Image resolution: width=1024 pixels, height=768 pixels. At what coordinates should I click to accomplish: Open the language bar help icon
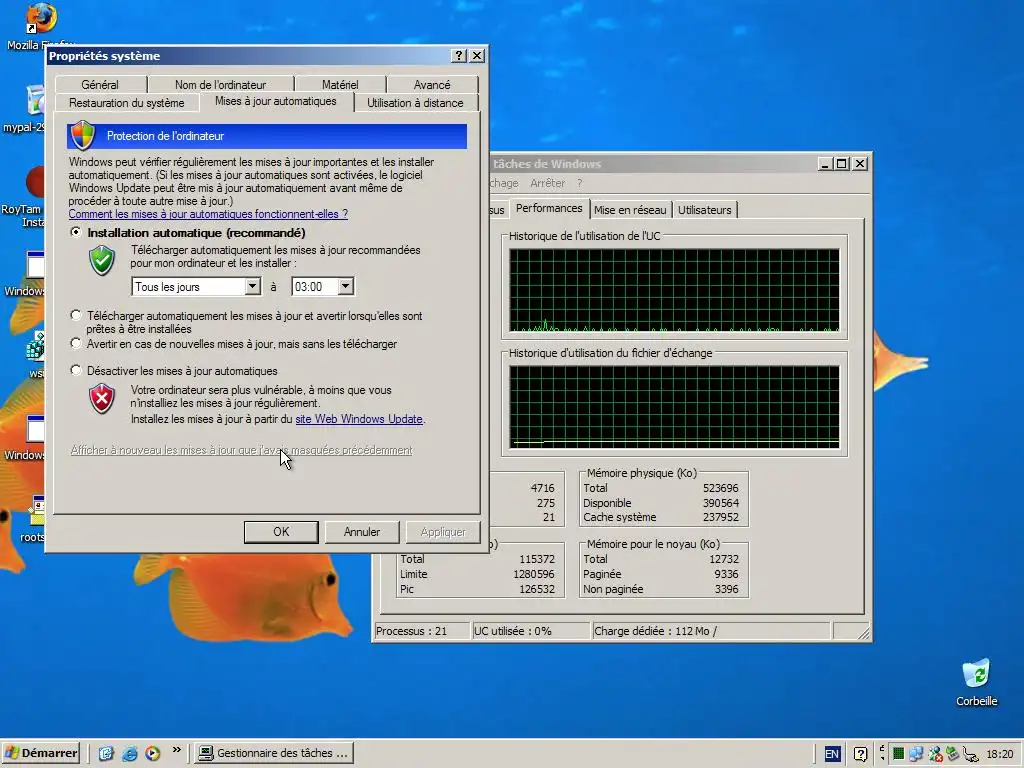(861, 754)
